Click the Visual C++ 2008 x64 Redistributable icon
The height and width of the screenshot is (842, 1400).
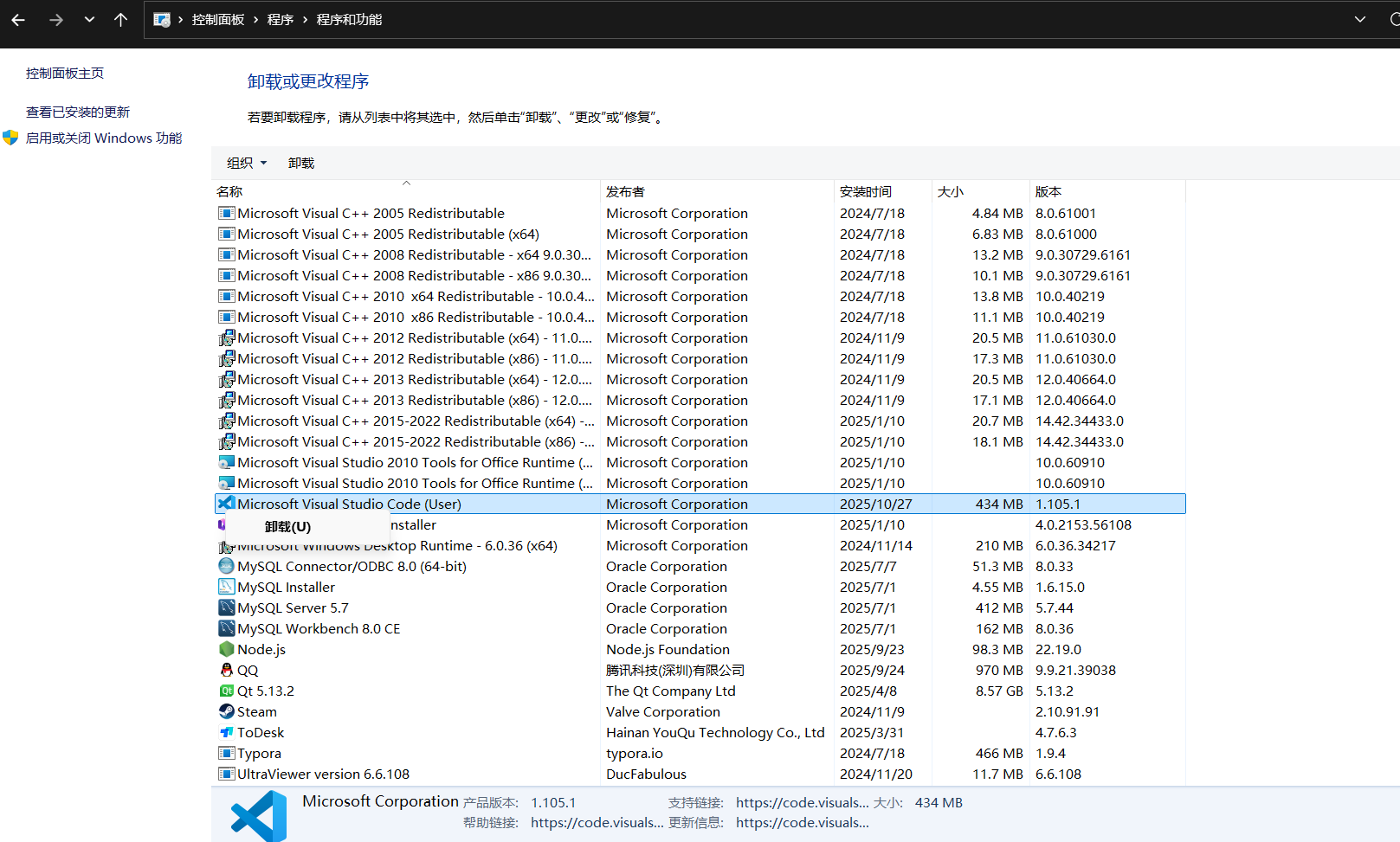tap(226, 254)
